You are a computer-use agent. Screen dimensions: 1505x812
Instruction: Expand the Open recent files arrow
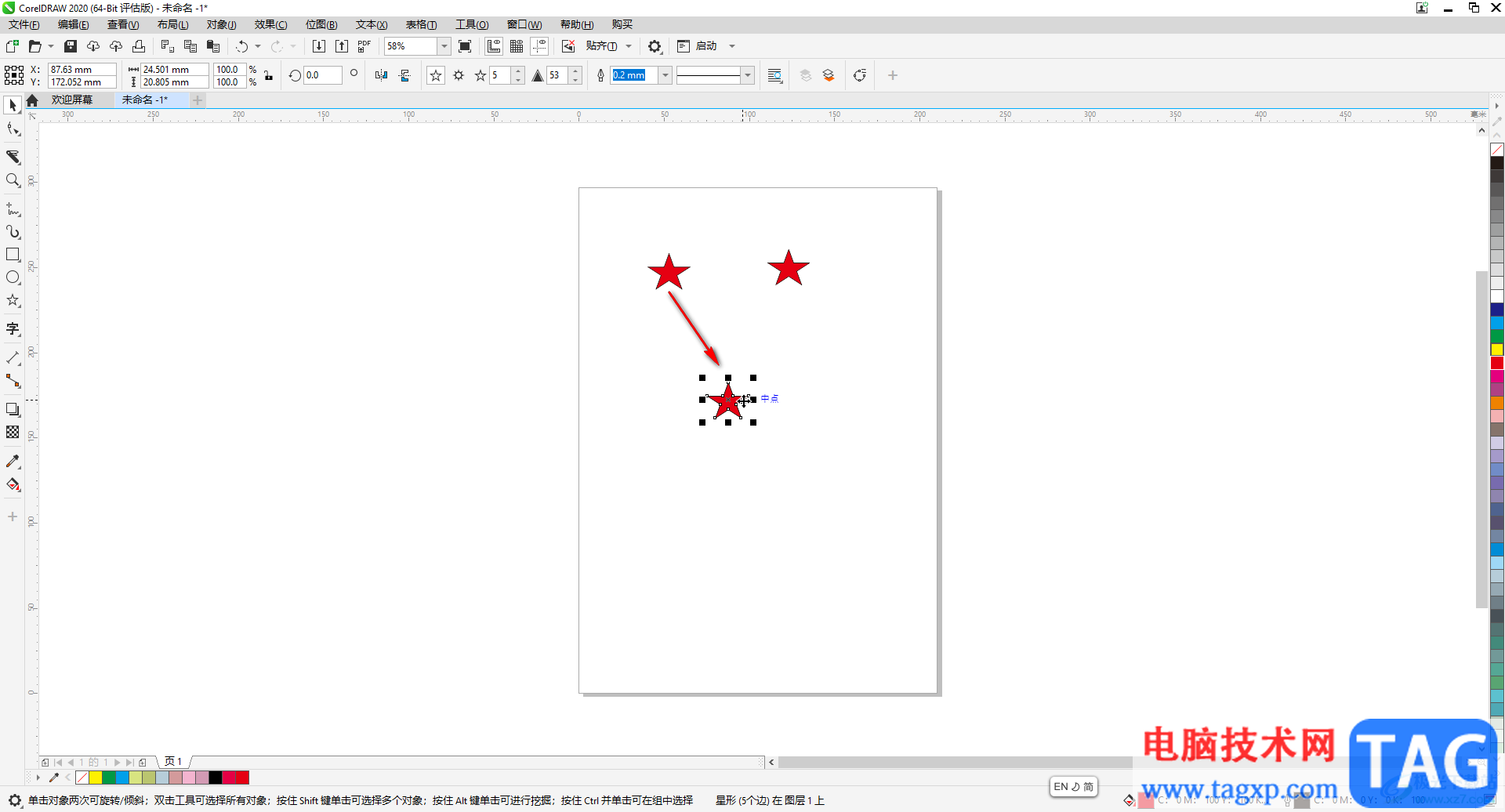pos(51,46)
